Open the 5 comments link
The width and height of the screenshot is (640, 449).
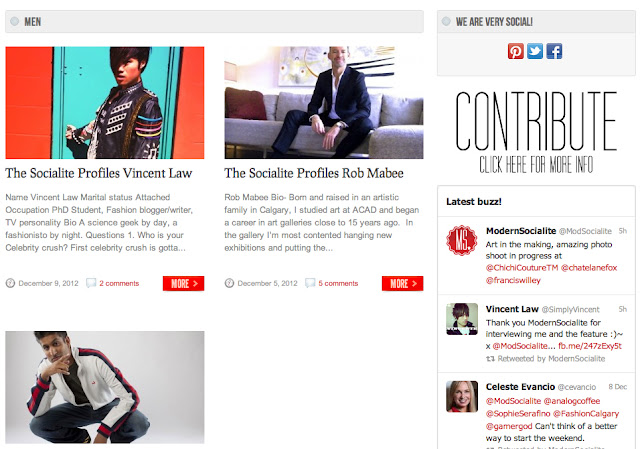[x=338, y=283]
